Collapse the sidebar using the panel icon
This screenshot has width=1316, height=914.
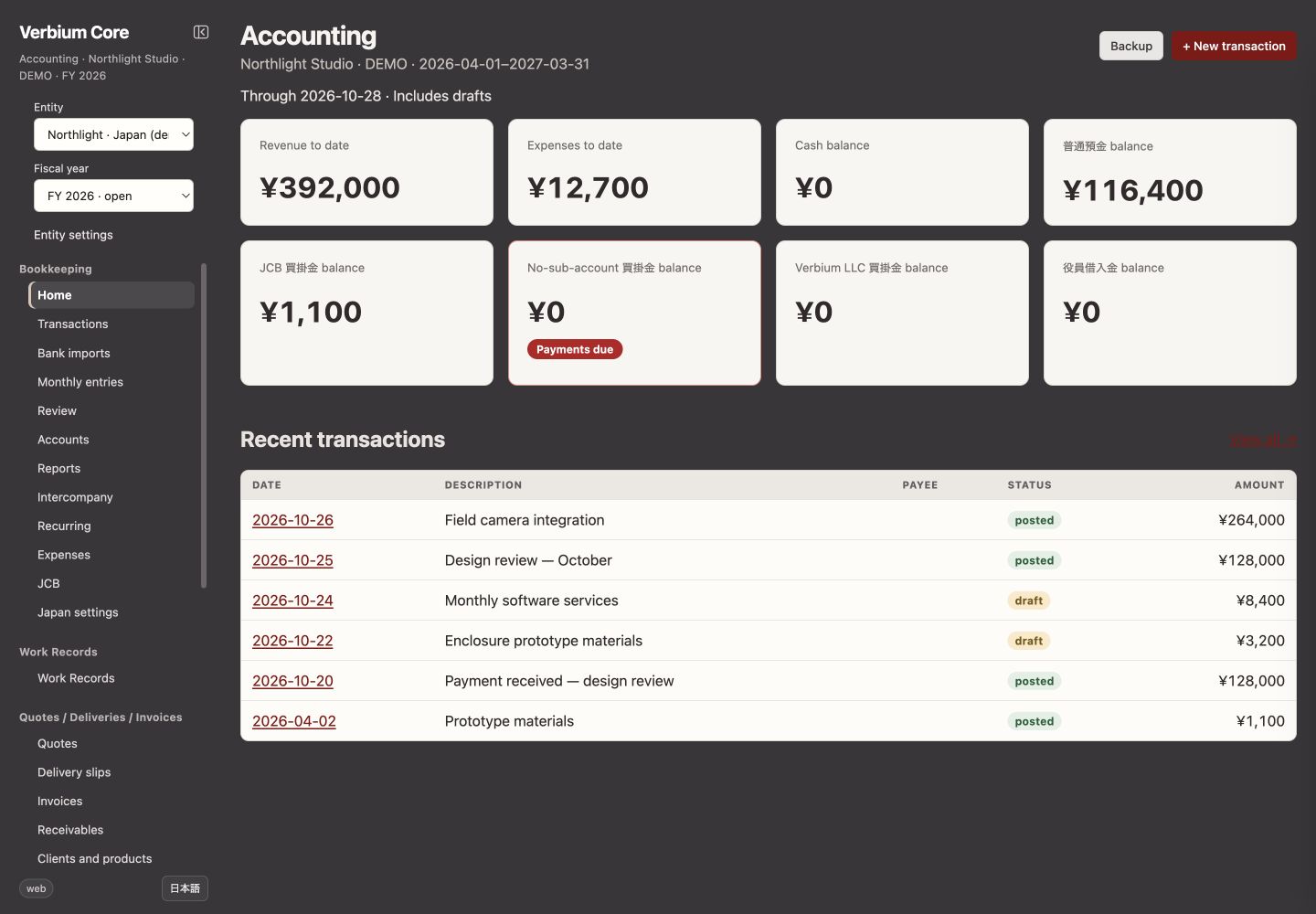coord(201,32)
